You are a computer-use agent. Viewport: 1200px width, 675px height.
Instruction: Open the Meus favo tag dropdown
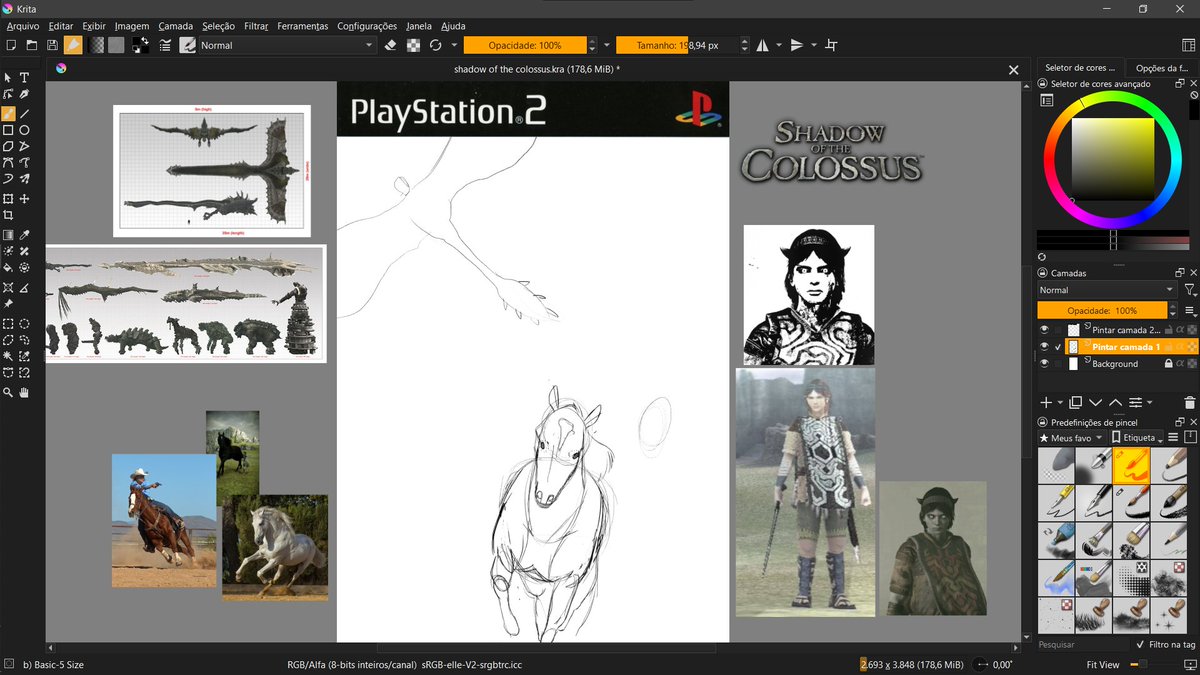click(x=1071, y=438)
